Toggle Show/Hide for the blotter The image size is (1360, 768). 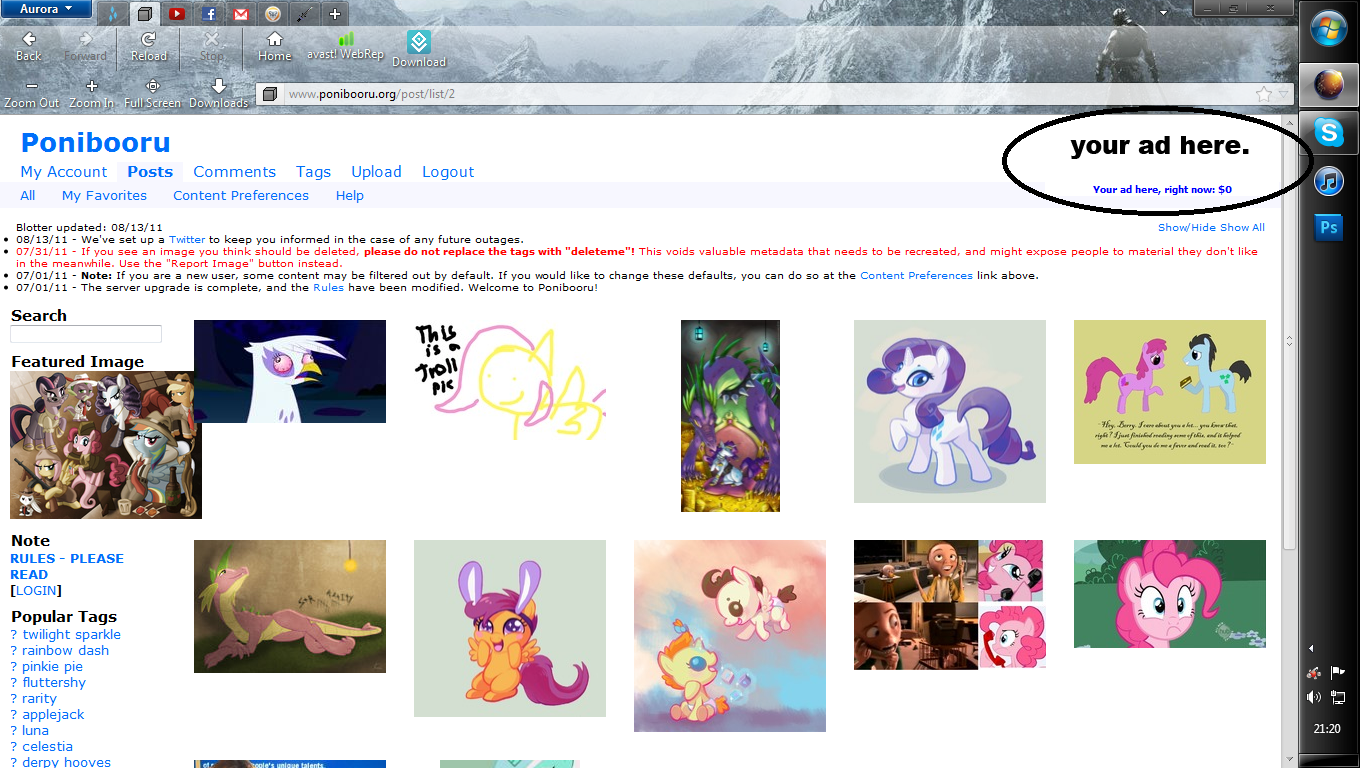point(1187,228)
